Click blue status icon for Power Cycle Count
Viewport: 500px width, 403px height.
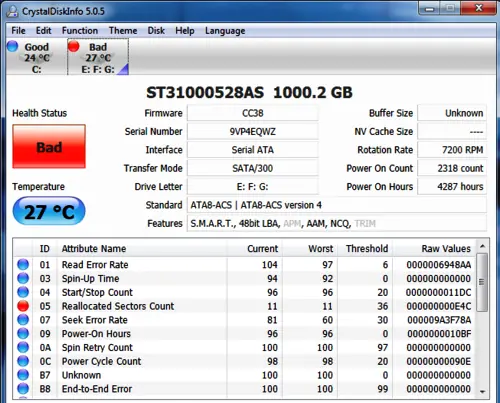pyautogui.click(x=23, y=361)
